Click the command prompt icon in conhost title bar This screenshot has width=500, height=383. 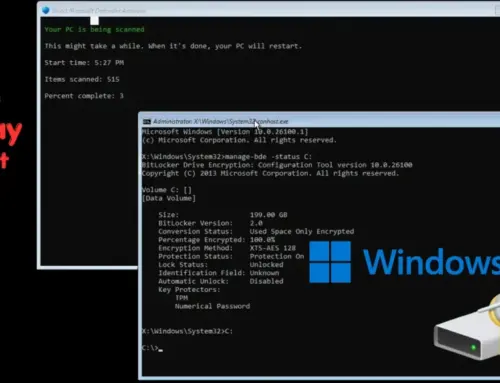pos(147,122)
